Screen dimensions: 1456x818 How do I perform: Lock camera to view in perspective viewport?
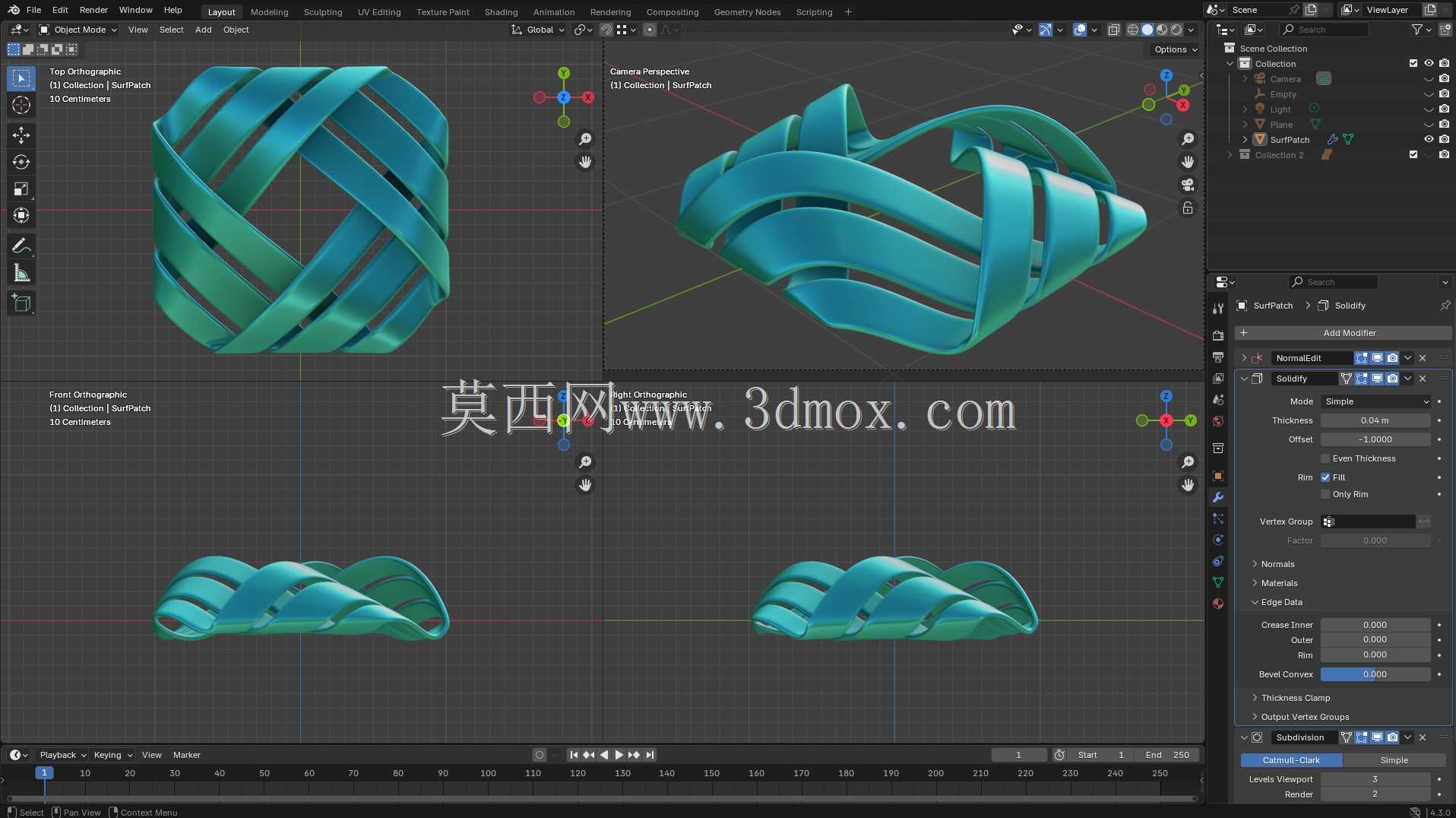(x=1188, y=208)
